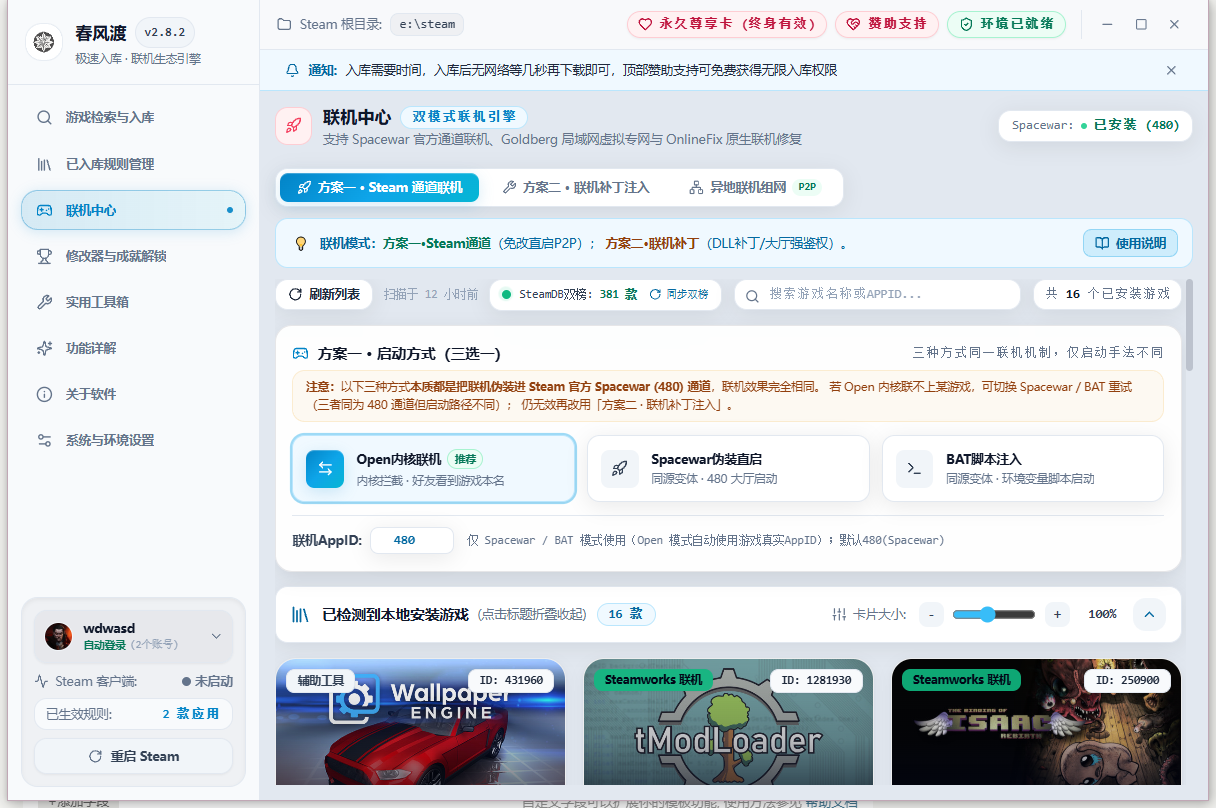The image size is (1216, 808).
Task: Increase card size with plus button
Action: [1057, 614]
